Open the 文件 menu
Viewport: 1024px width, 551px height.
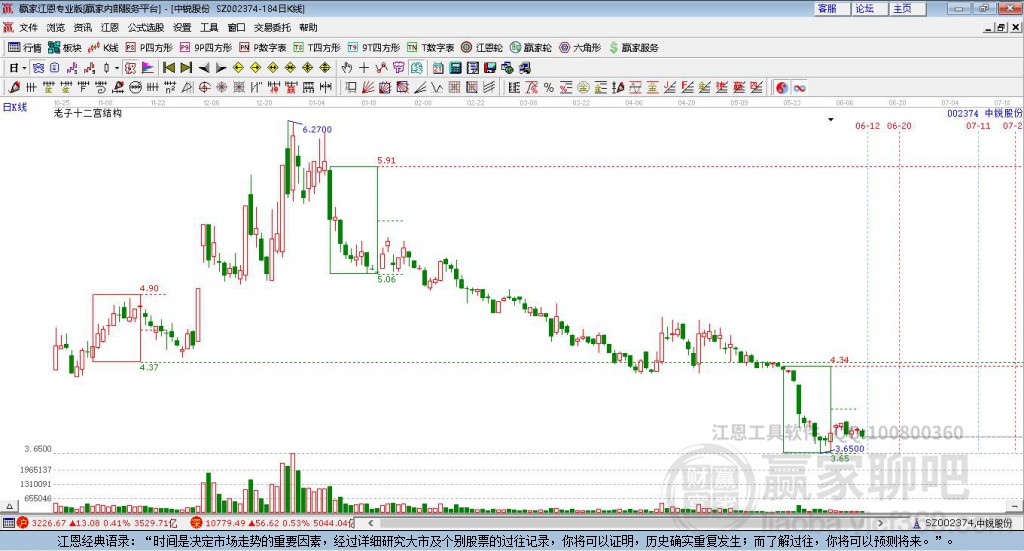[x=28, y=27]
